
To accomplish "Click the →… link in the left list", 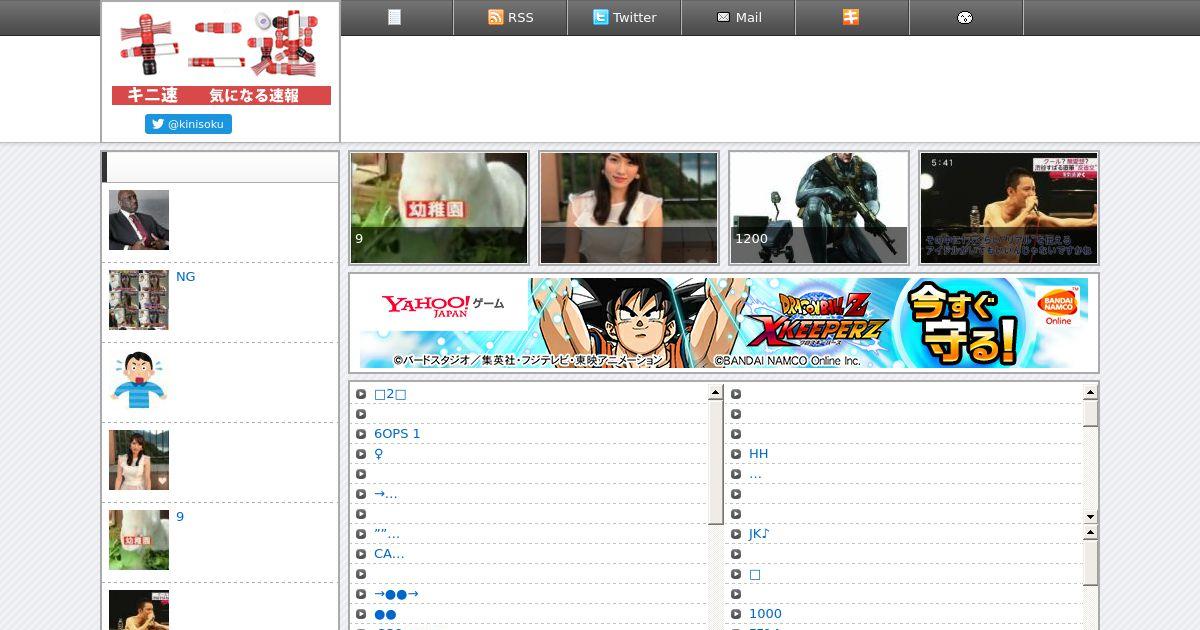I will [386, 494].
